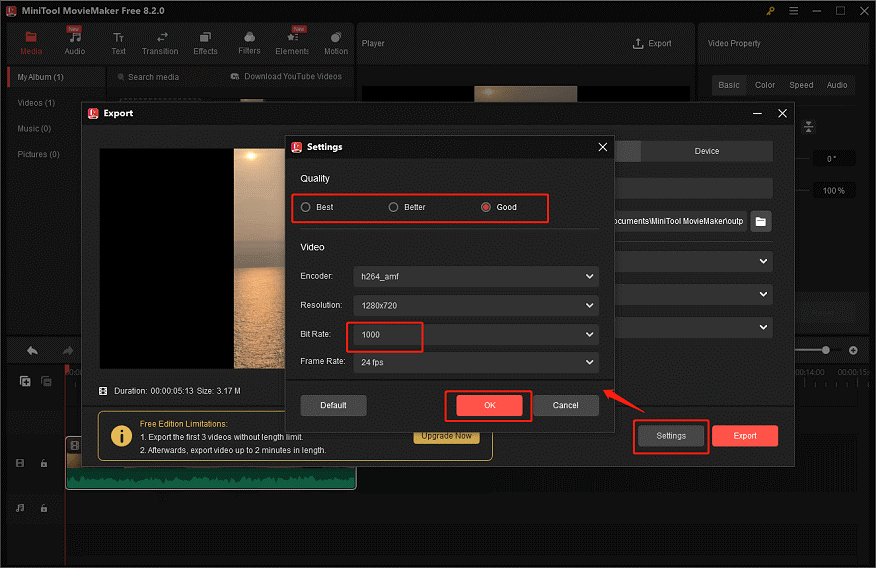Open the Effects tab
The height and width of the screenshot is (568, 876).
(205, 43)
